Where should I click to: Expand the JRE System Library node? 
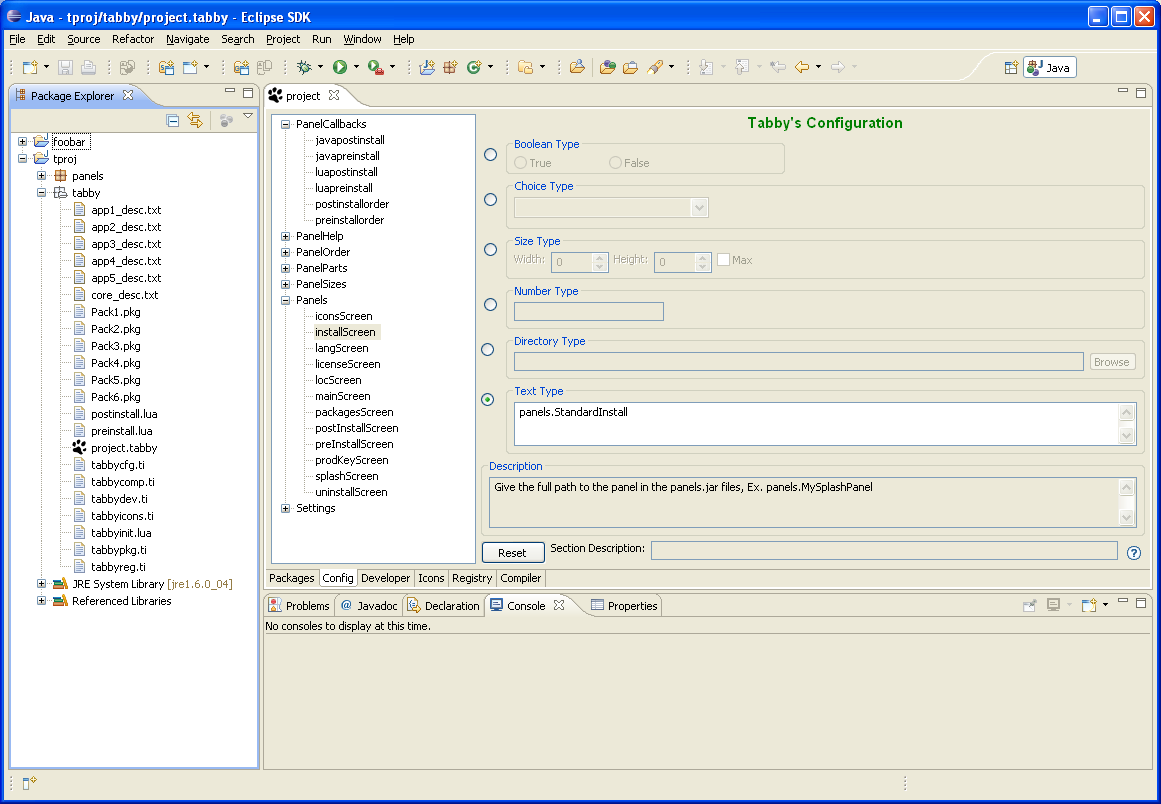(x=41, y=584)
